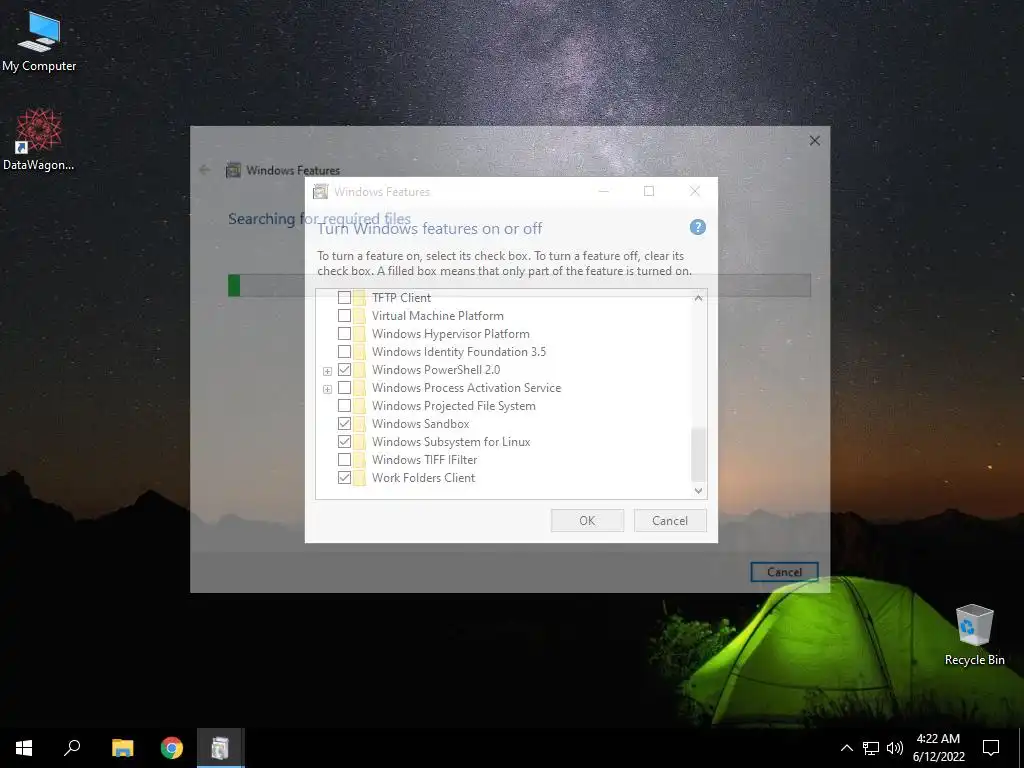
Task: Close the searching progress window
Action: pyautogui.click(x=814, y=140)
